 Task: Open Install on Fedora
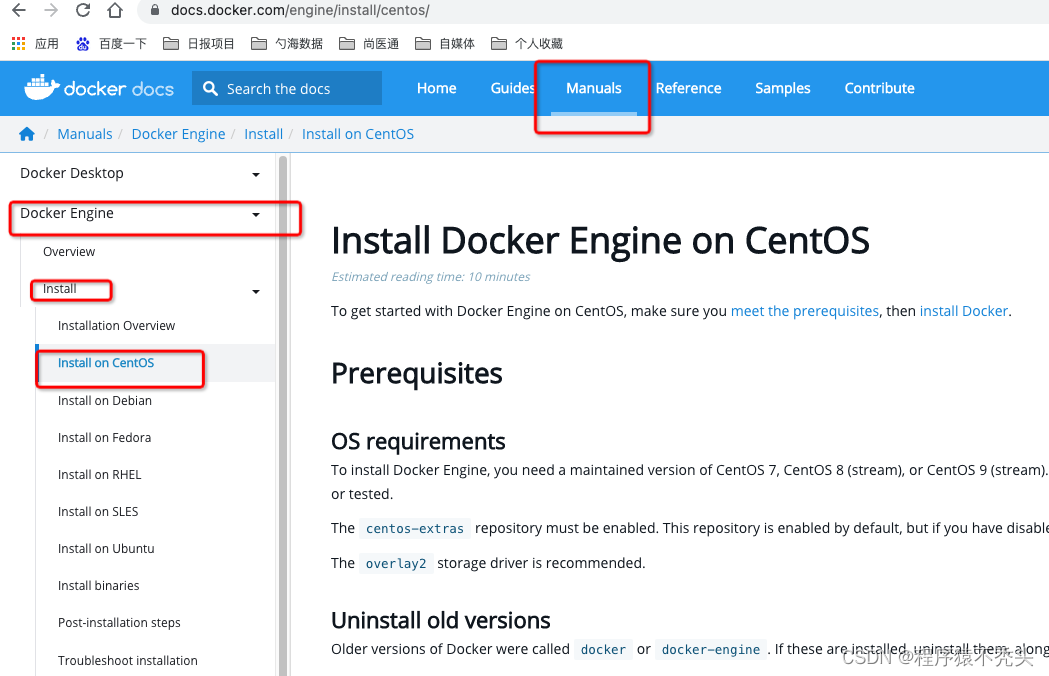[104, 438]
